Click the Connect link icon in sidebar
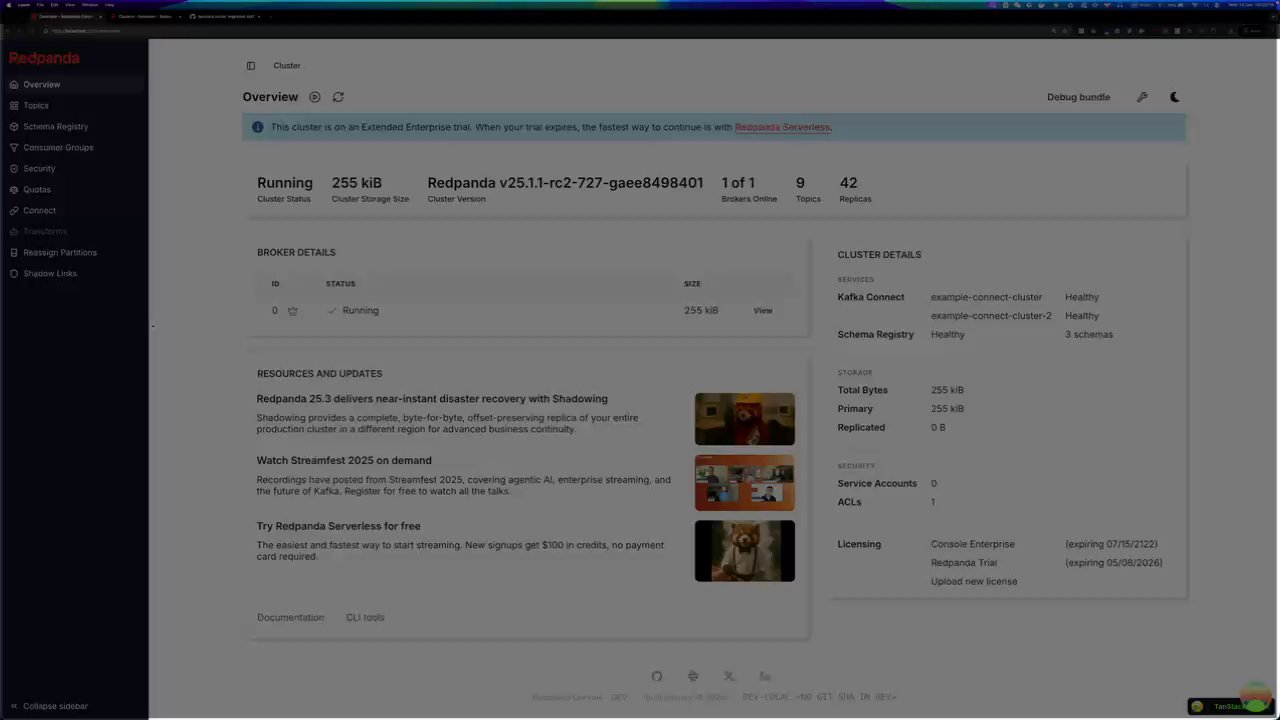This screenshot has height=720, width=1280. (x=14, y=211)
